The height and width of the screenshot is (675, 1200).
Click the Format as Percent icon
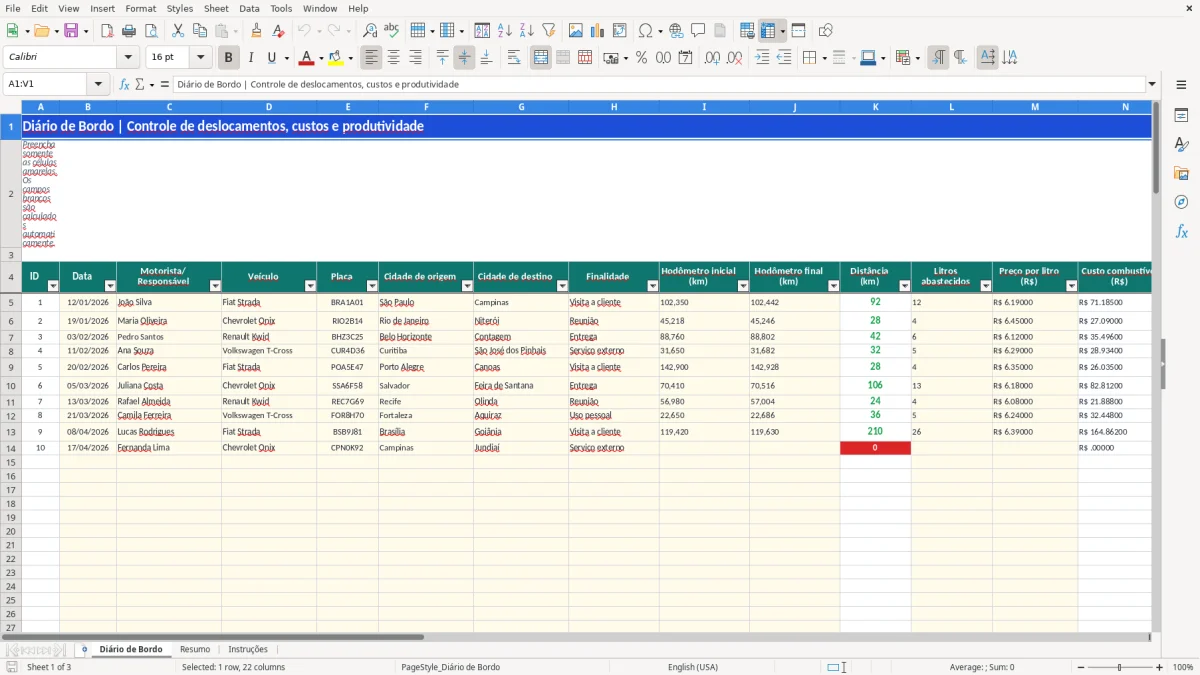click(x=641, y=58)
